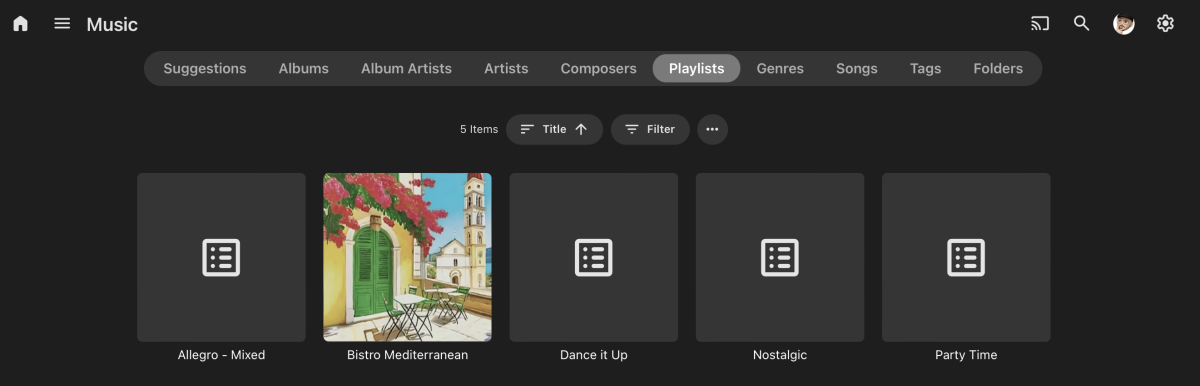1200x386 pixels.
Task: Click the Dance it Up playlist title
Action: [594, 355]
